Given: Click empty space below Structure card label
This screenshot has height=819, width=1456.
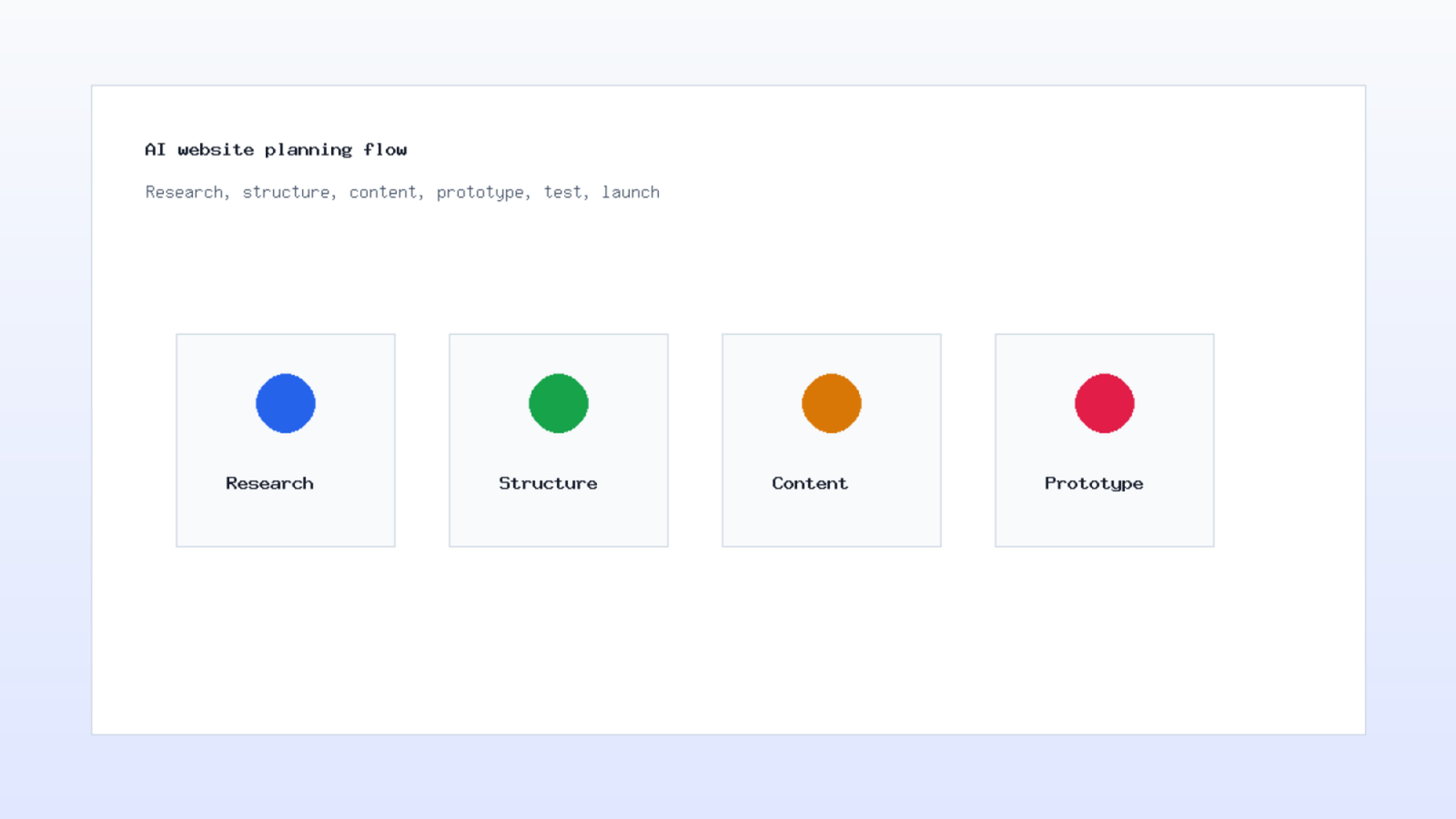Looking at the screenshot, I should click(x=559, y=521).
